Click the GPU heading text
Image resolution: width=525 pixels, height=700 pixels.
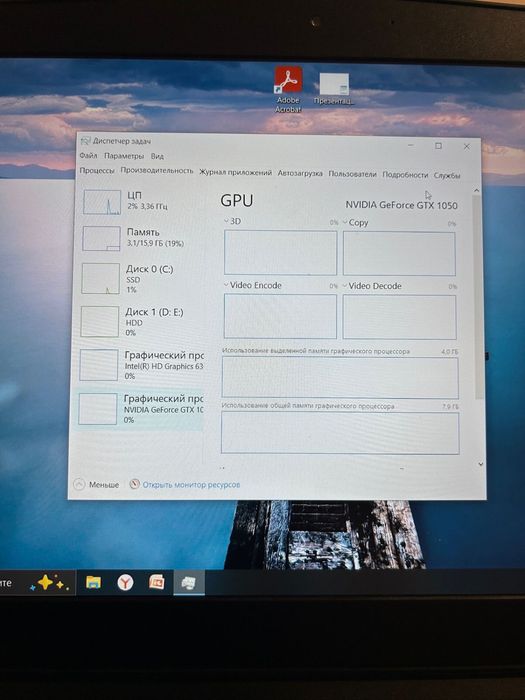tap(237, 200)
